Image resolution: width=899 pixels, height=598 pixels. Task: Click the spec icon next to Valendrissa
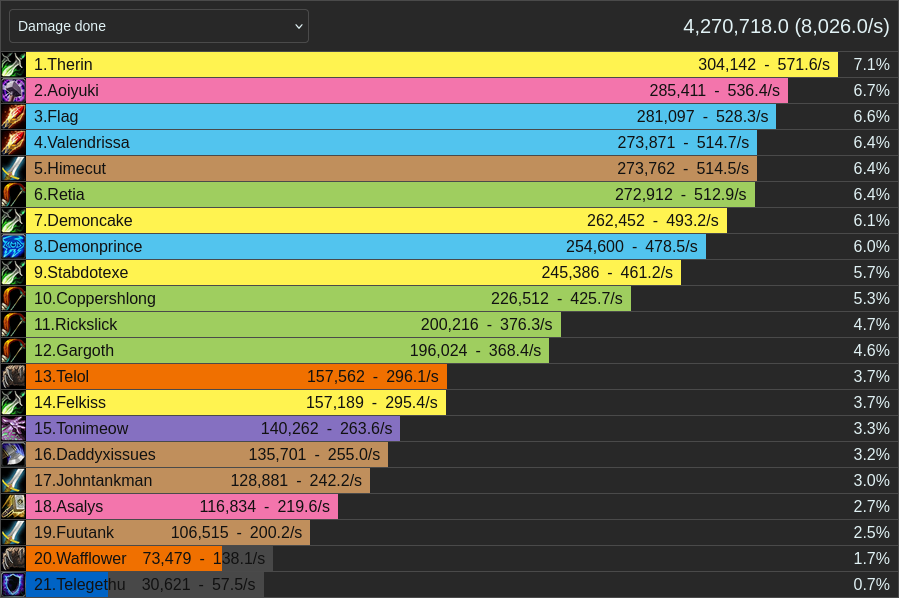[13, 143]
